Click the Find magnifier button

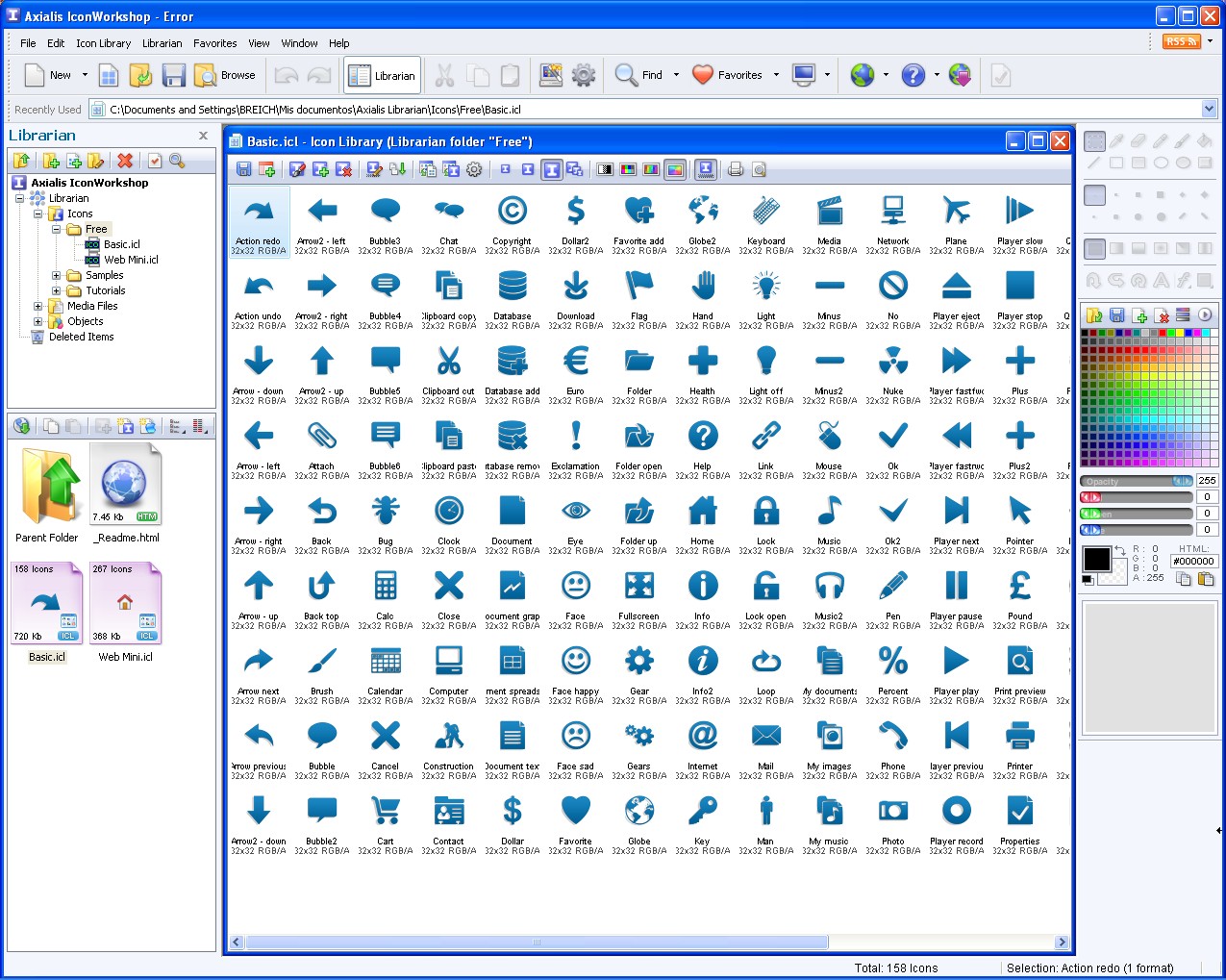639,75
